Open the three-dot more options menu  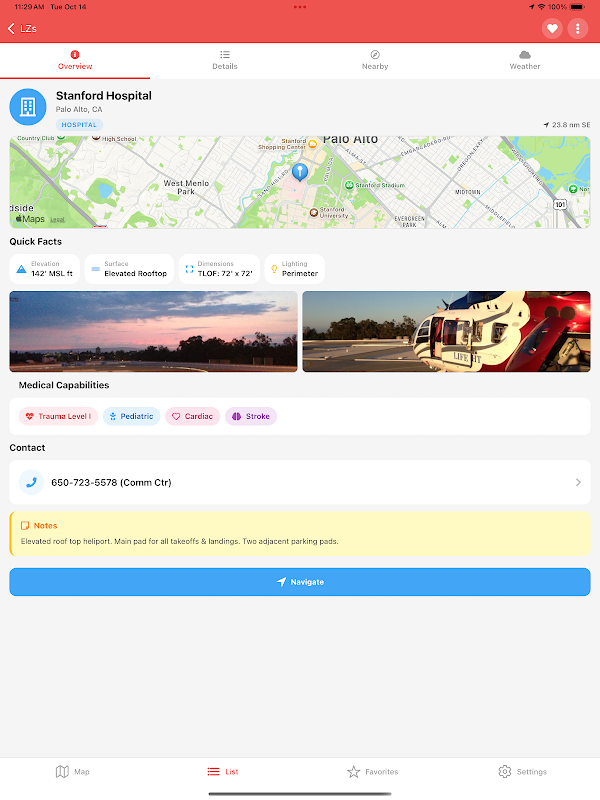point(578,29)
